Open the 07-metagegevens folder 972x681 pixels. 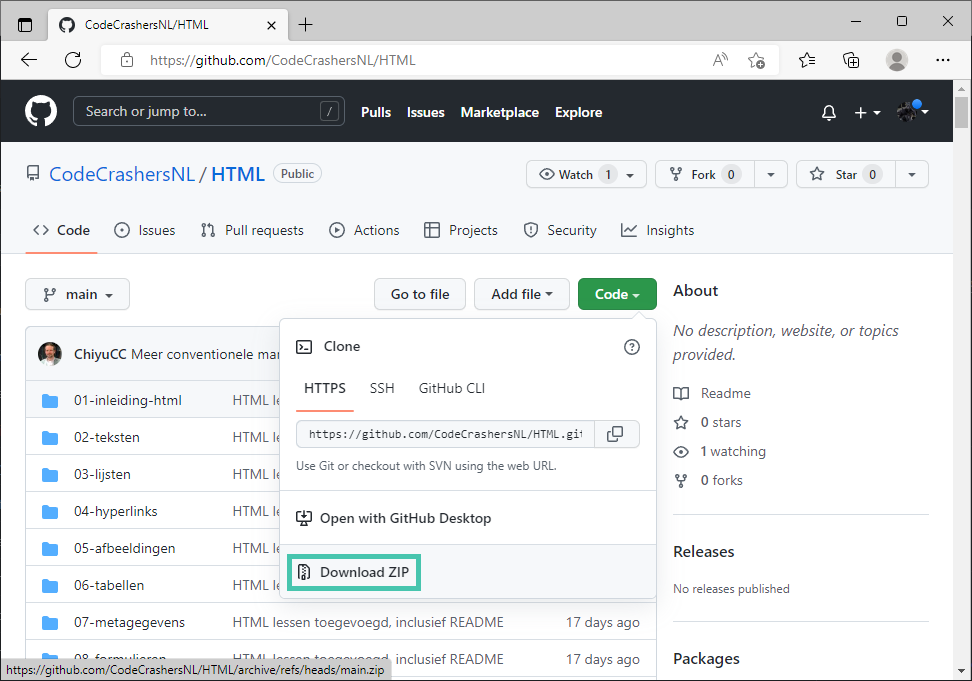(130, 623)
